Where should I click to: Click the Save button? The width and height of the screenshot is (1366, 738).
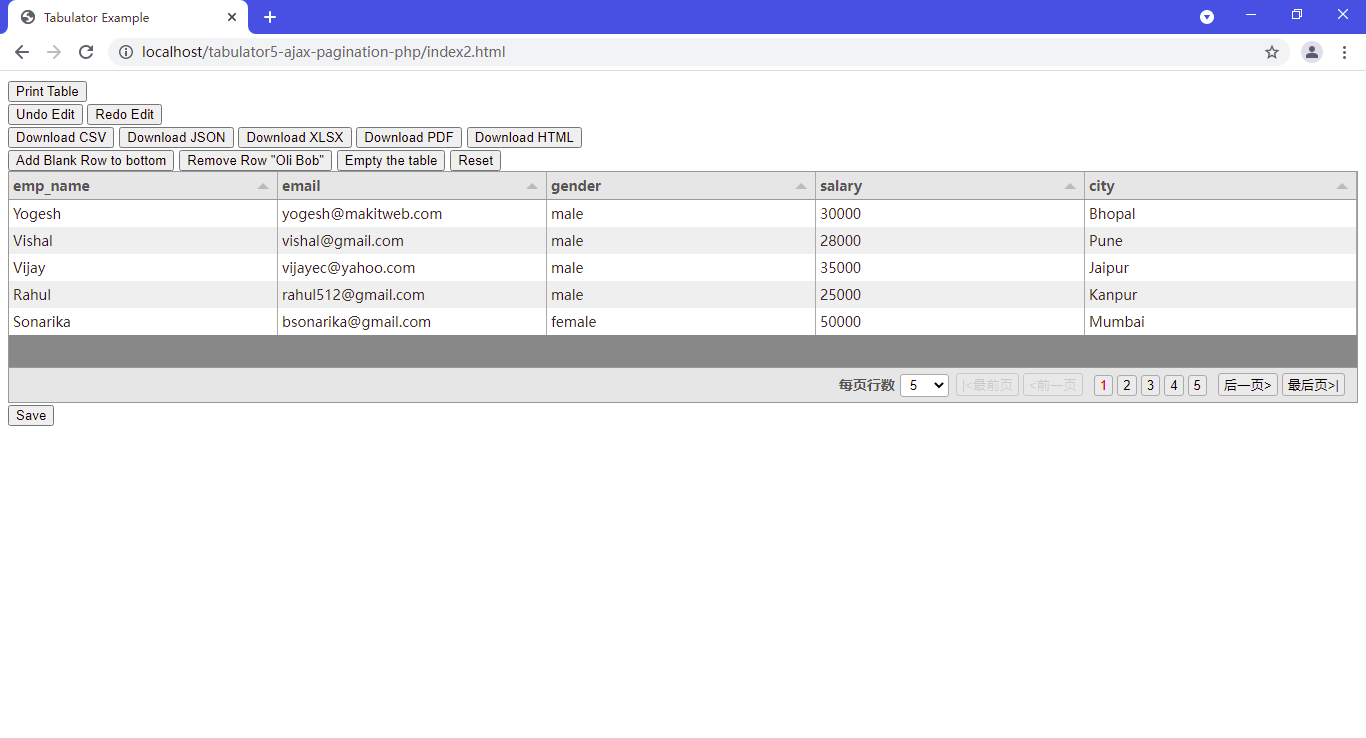pyautogui.click(x=31, y=415)
